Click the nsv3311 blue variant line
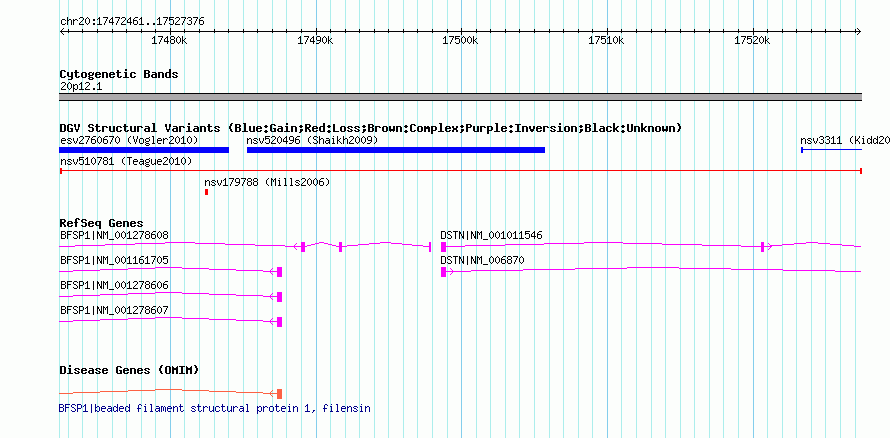The image size is (890, 438). tap(832, 150)
